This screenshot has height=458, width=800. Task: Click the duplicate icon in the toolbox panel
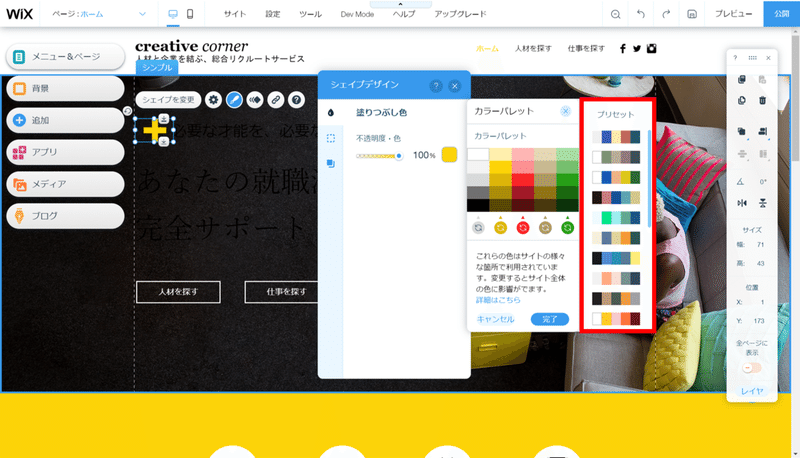[742, 100]
